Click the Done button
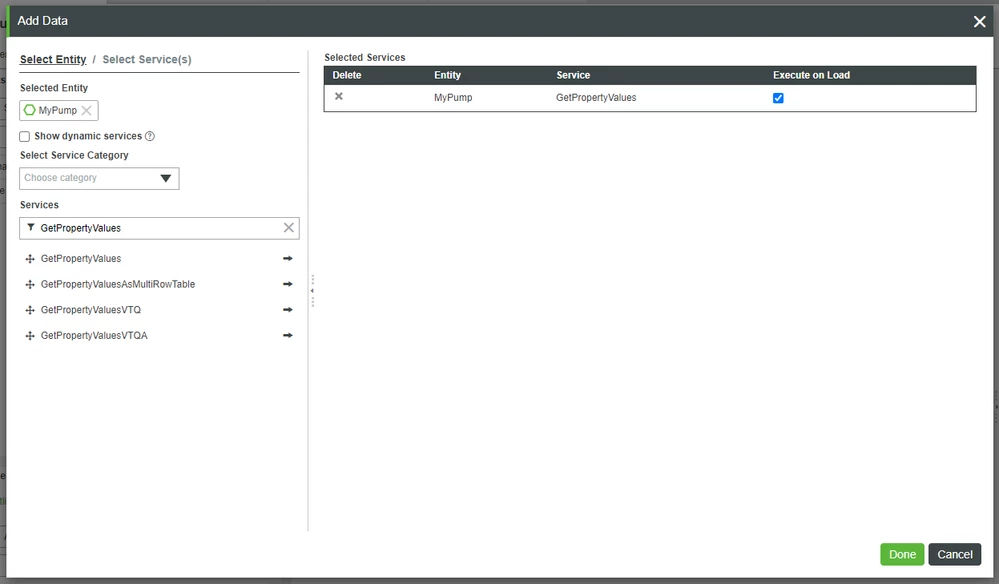This screenshot has width=999, height=584. tap(901, 554)
